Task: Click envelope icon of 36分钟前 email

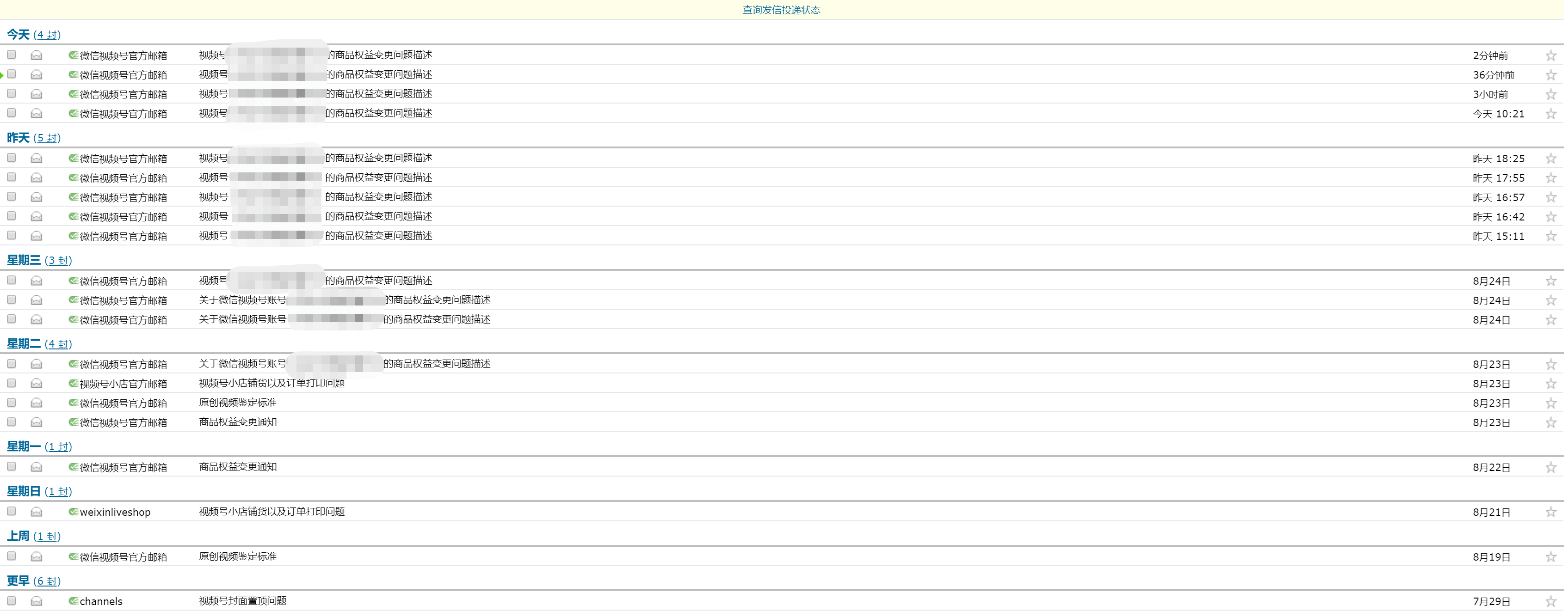Action: click(37, 75)
